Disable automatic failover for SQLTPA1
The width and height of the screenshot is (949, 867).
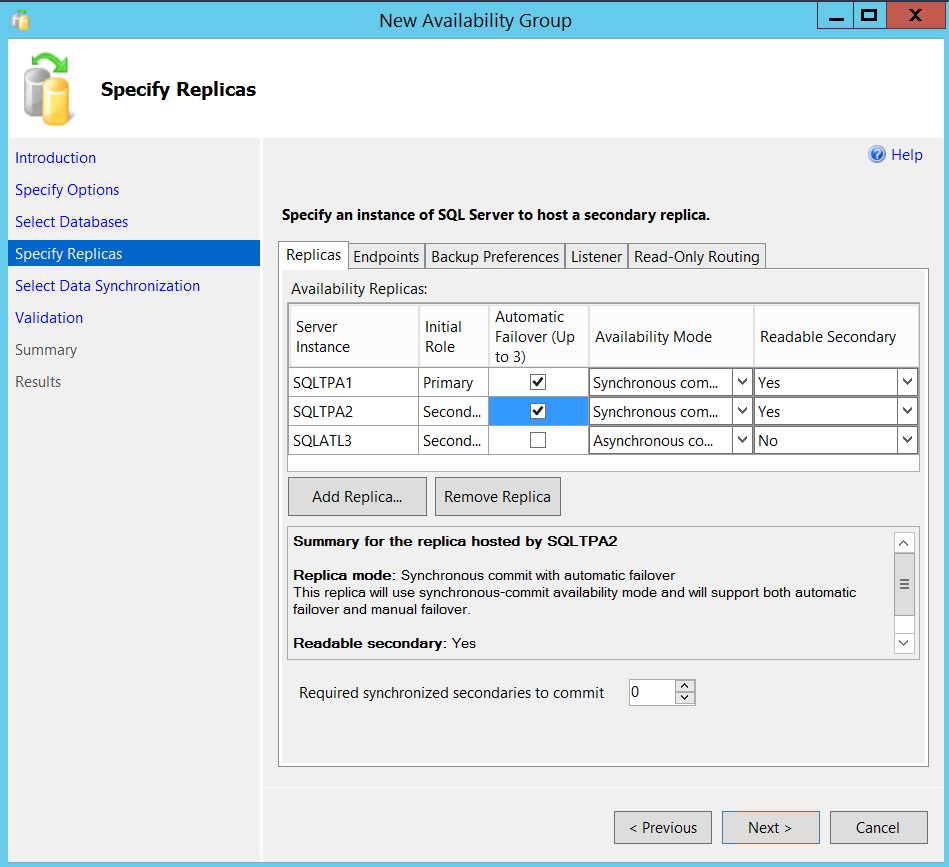pyautogui.click(x=538, y=382)
